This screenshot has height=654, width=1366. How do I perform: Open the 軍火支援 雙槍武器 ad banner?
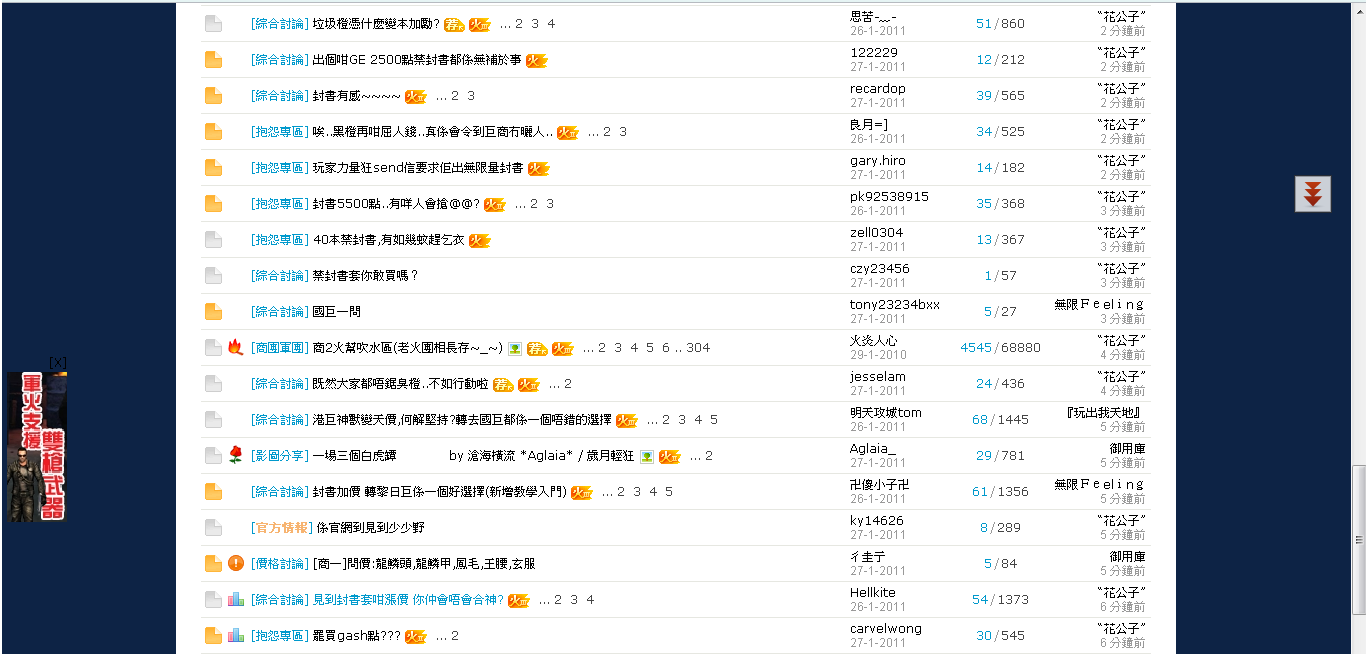37,446
